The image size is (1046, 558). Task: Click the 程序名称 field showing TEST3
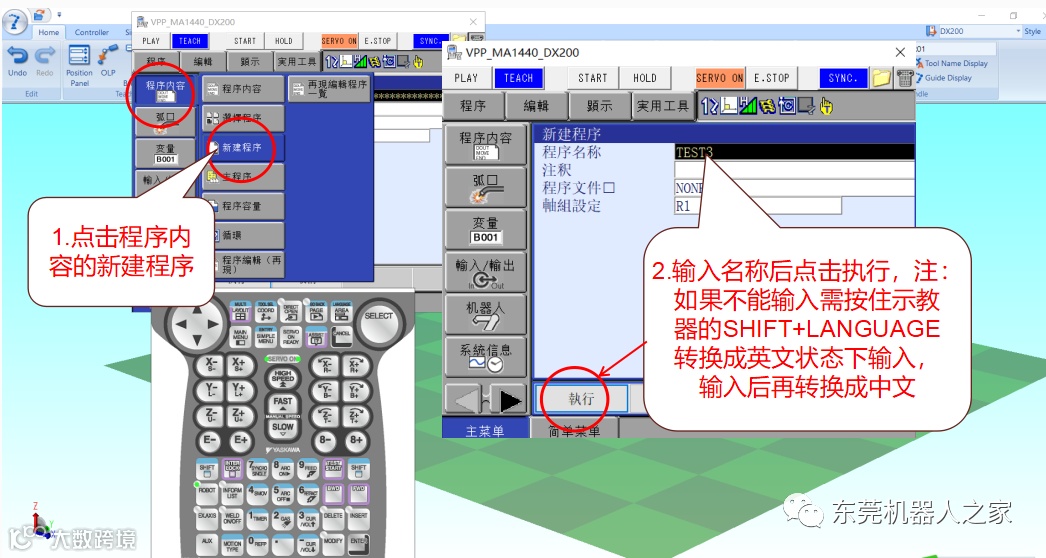click(x=794, y=152)
